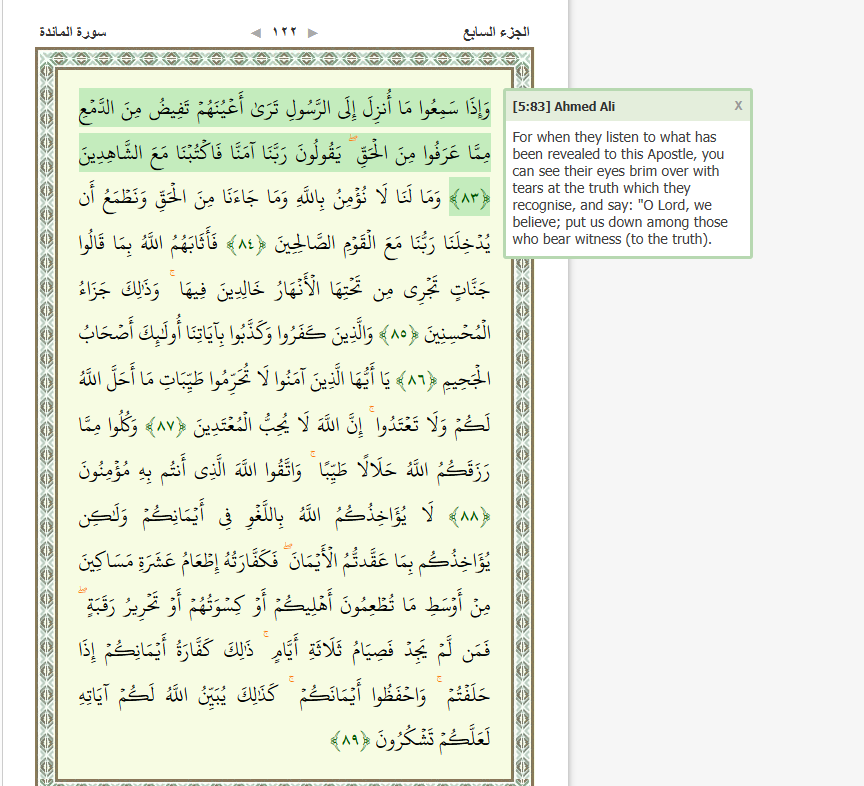Click the line beginning فَمَن لَّمْ يَجِدْ
The height and width of the screenshot is (786, 864).
click(x=285, y=650)
